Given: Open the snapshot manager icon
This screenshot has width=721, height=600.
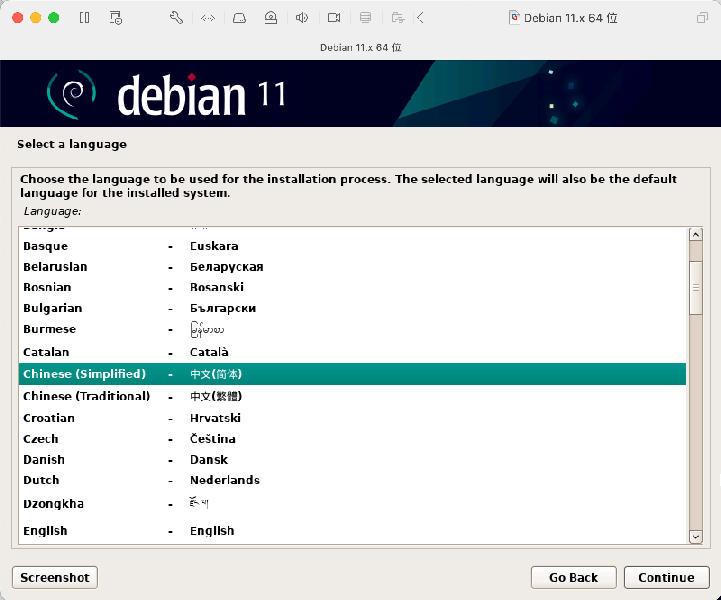Looking at the screenshot, I should (x=115, y=18).
